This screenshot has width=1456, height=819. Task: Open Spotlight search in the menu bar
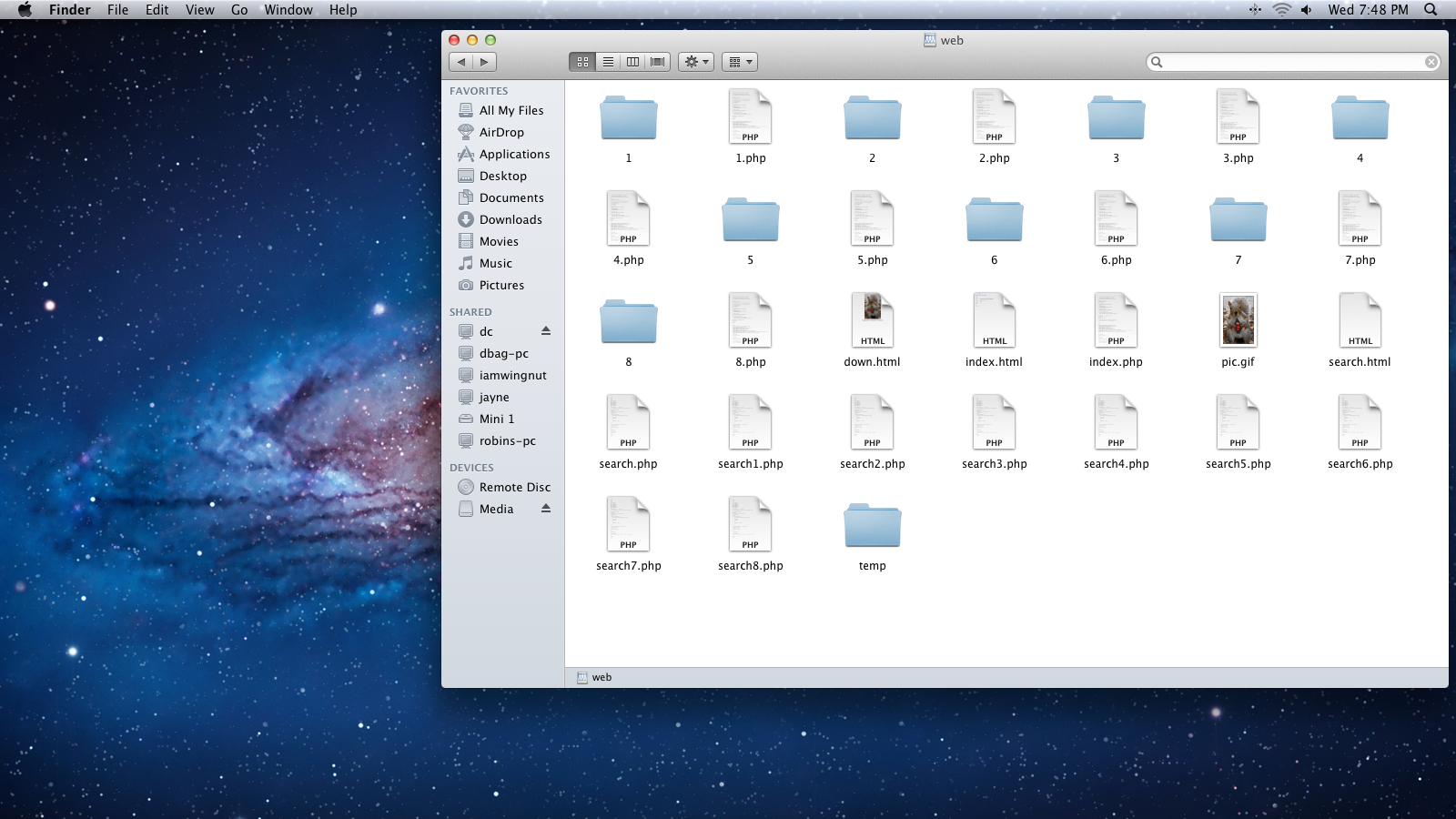pos(1431,10)
